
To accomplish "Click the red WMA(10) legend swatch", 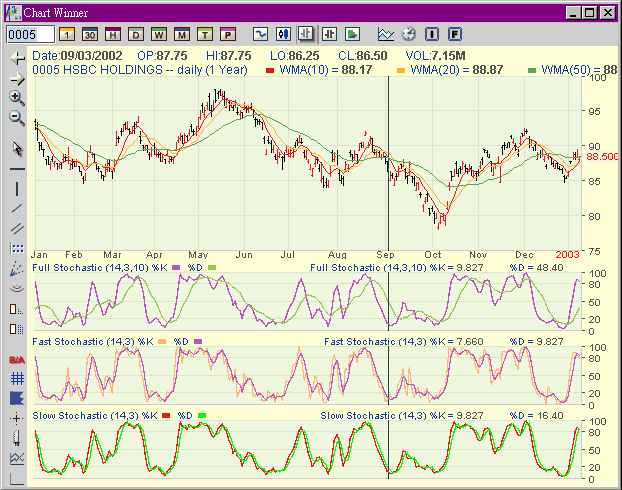I will (272, 71).
